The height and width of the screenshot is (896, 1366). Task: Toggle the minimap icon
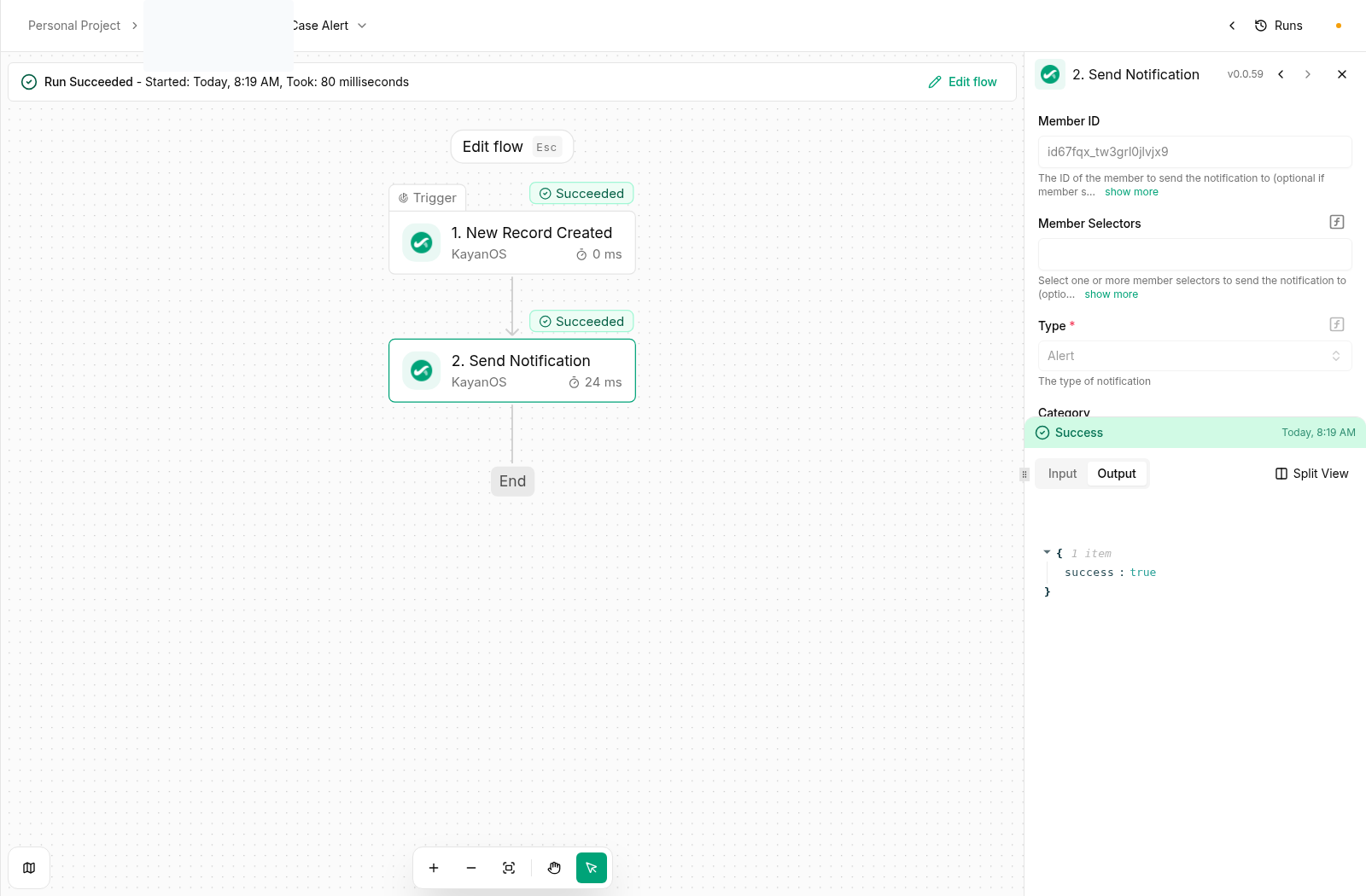(29, 868)
